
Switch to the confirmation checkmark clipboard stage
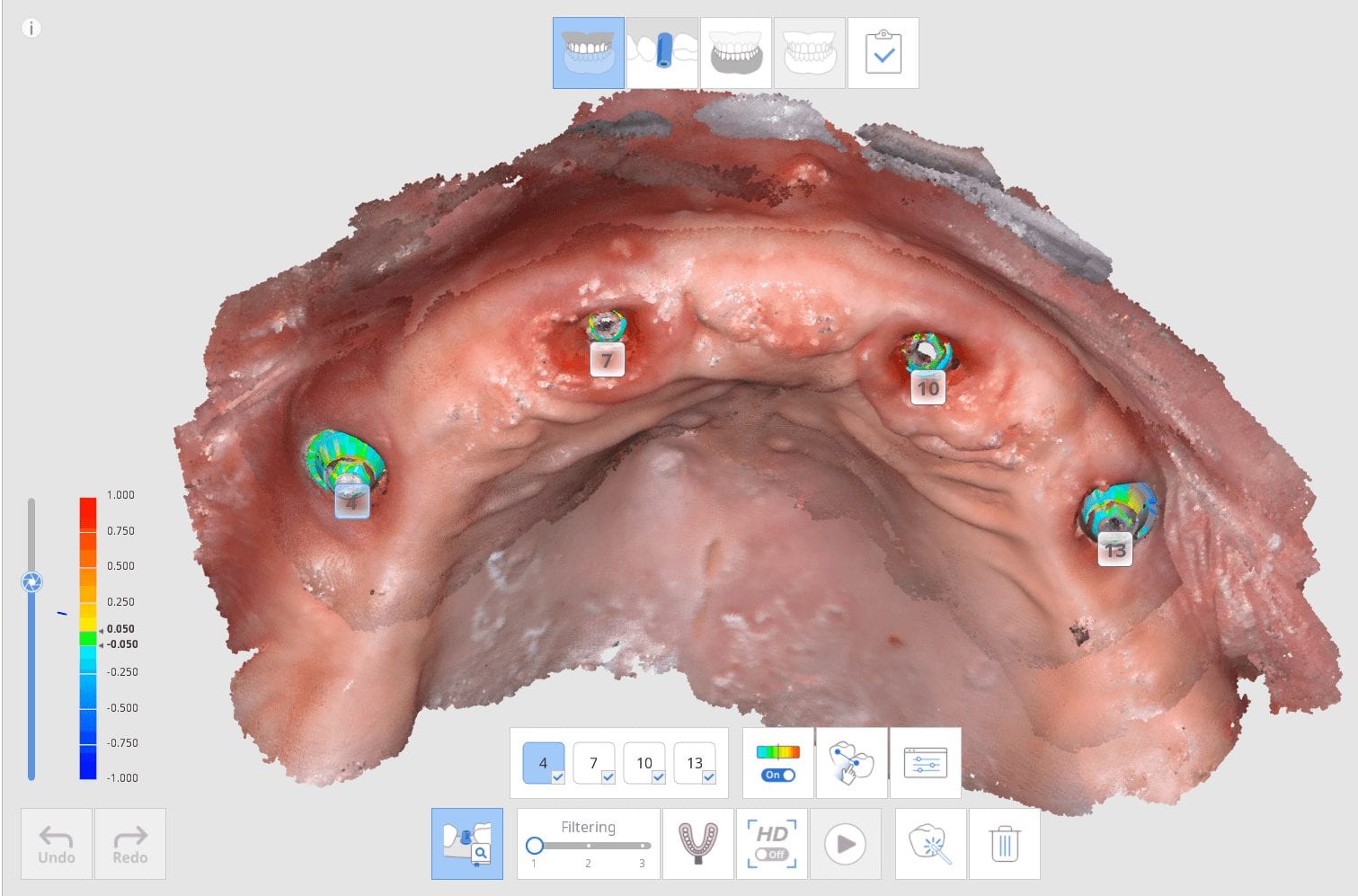point(883,53)
